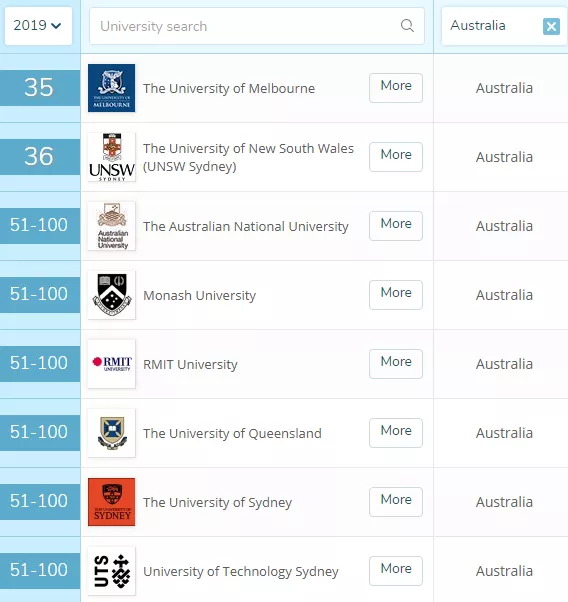Image resolution: width=568 pixels, height=602 pixels.
Task: Open RMIT University name link
Action: 190,364
